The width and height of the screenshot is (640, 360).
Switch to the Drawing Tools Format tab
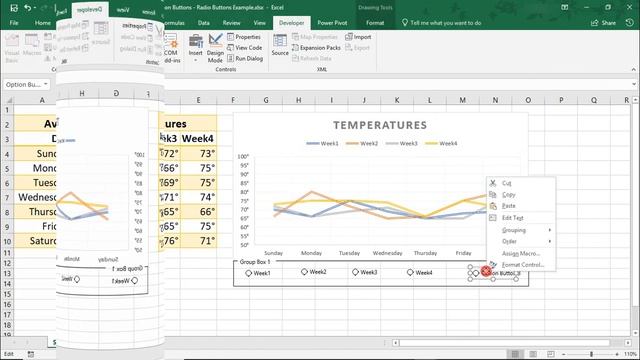point(375,23)
